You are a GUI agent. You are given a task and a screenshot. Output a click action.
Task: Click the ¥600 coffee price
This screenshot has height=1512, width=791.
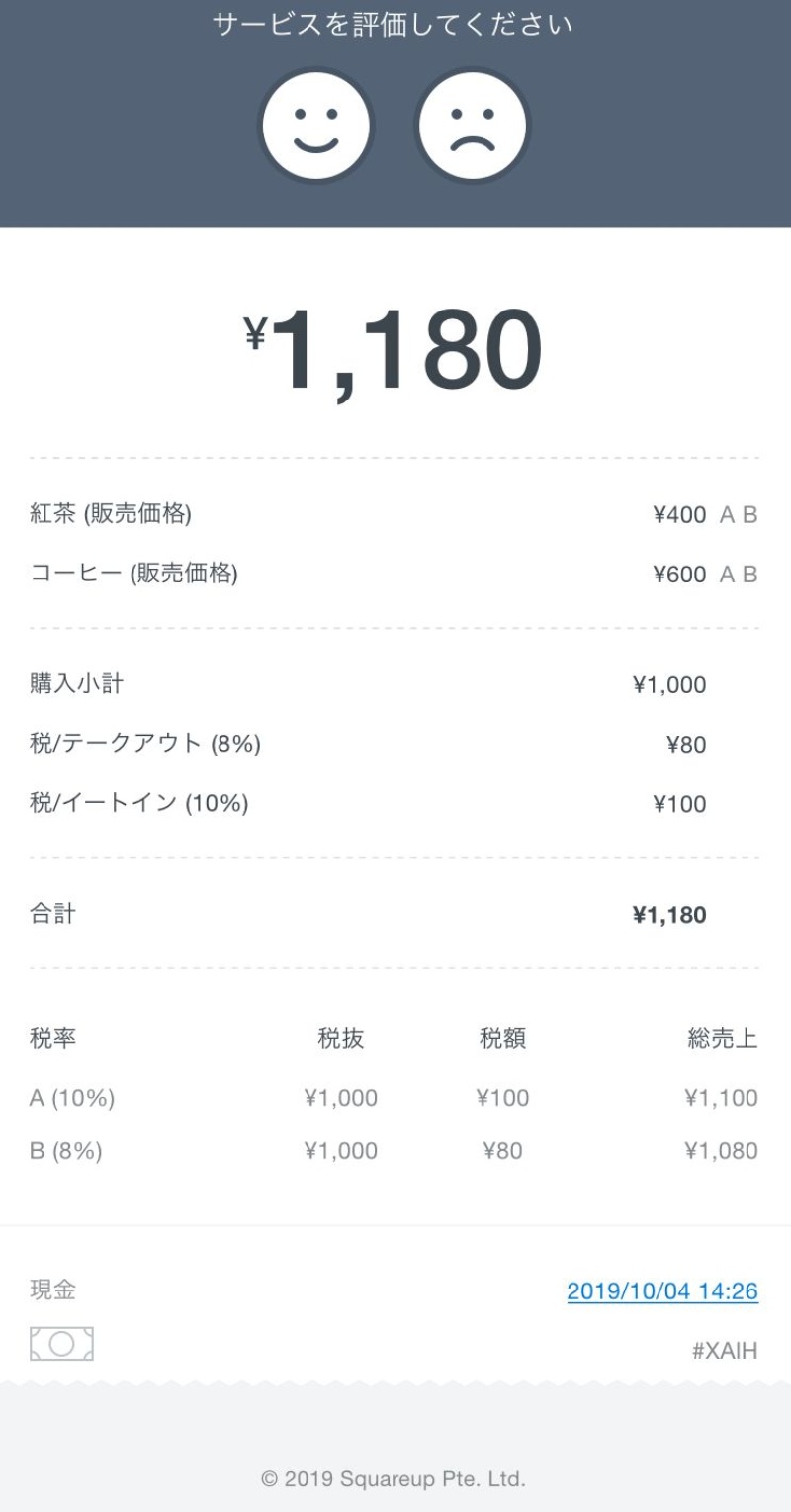(679, 575)
